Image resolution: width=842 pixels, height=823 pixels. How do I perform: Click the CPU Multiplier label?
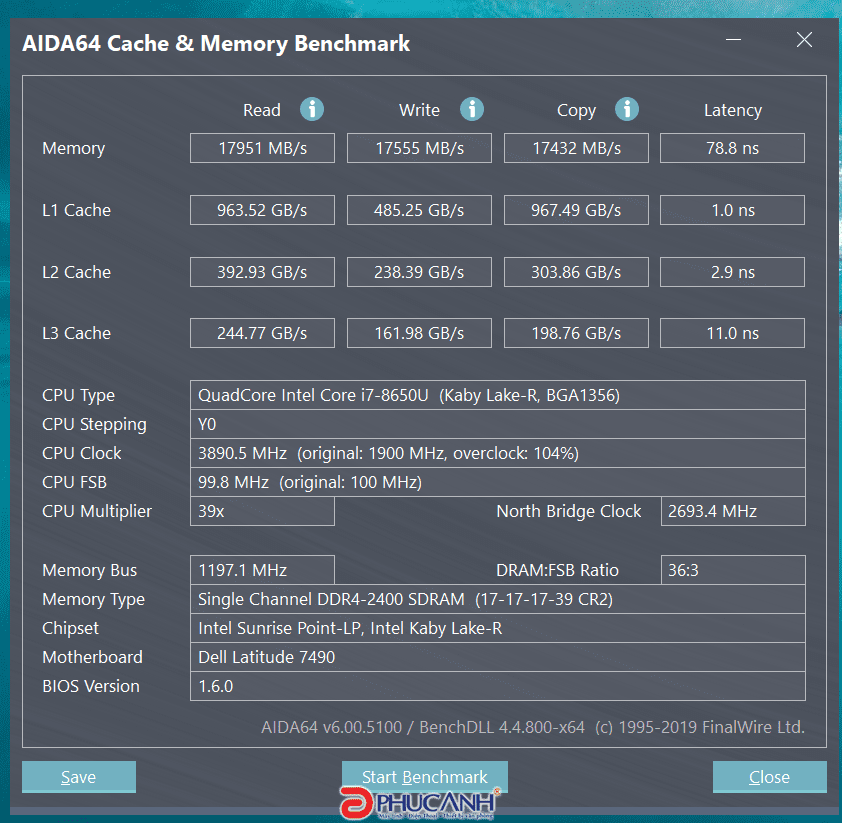[x=97, y=512]
